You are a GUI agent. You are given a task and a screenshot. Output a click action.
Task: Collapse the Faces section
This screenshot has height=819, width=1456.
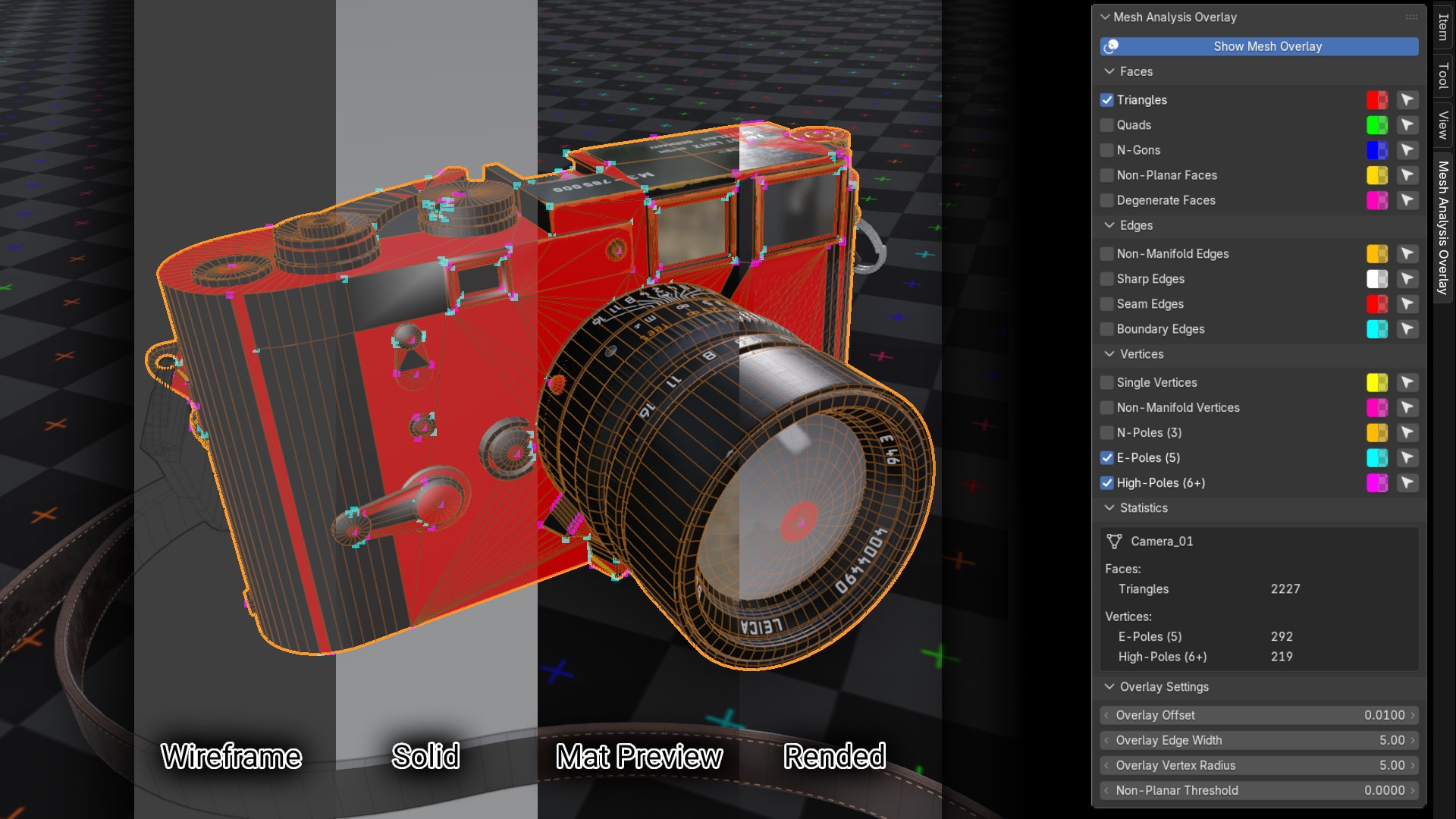point(1109,71)
